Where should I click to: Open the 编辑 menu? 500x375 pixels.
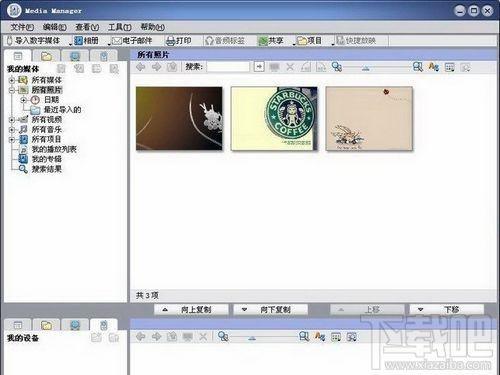54,27
